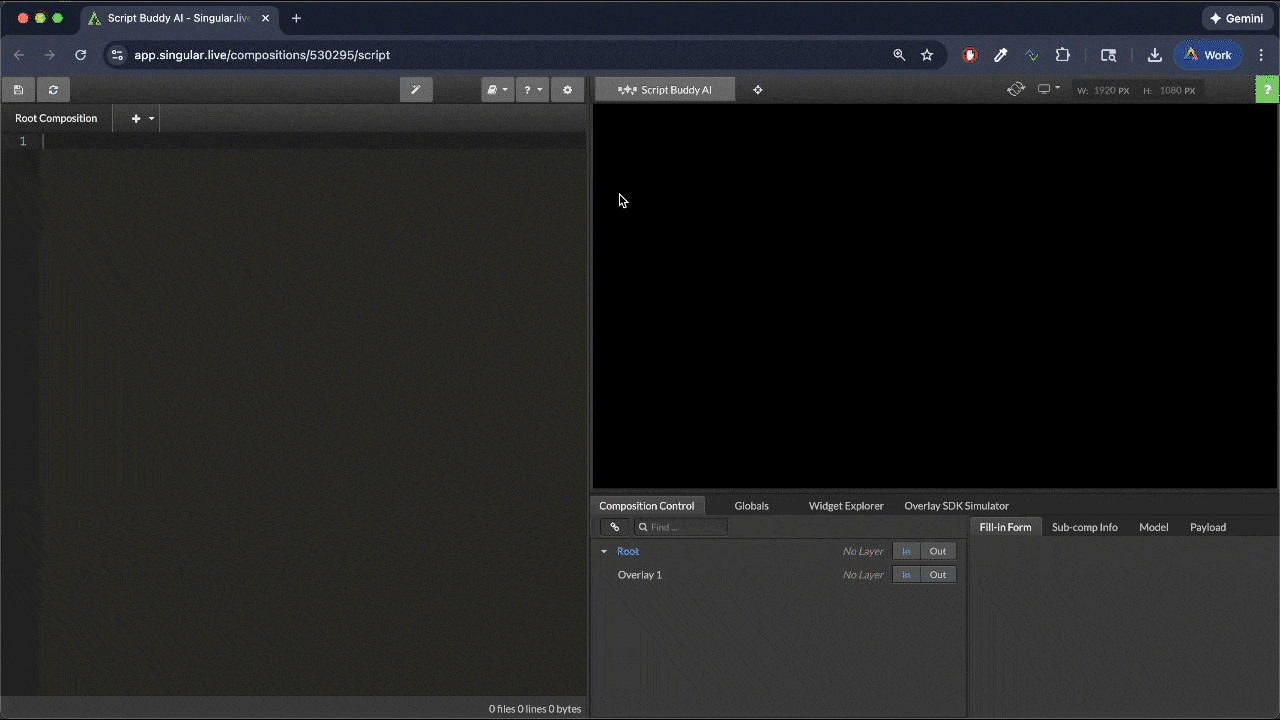The width and height of the screenshot is (1280, 720).
Task: Click the refresh script icon in editor toolbar
Action: click(x=53, y=90)
